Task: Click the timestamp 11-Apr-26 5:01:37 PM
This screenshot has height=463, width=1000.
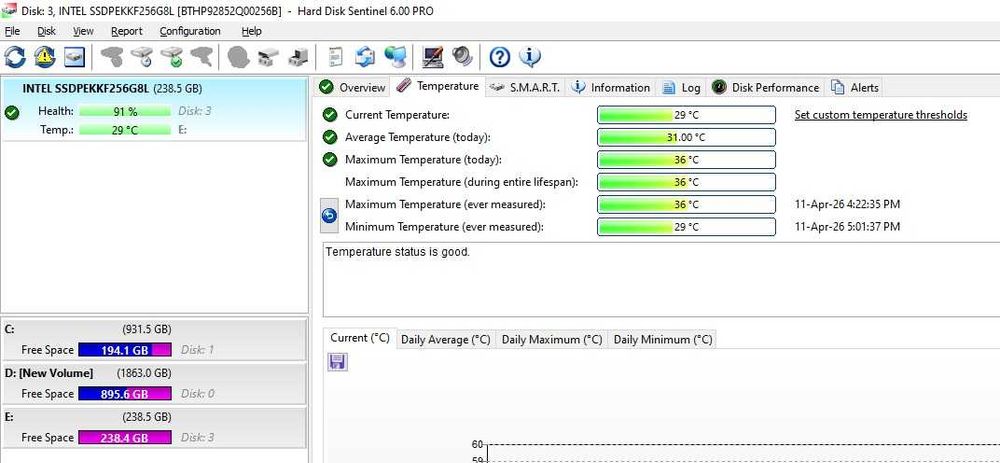Action: [848, 226]
